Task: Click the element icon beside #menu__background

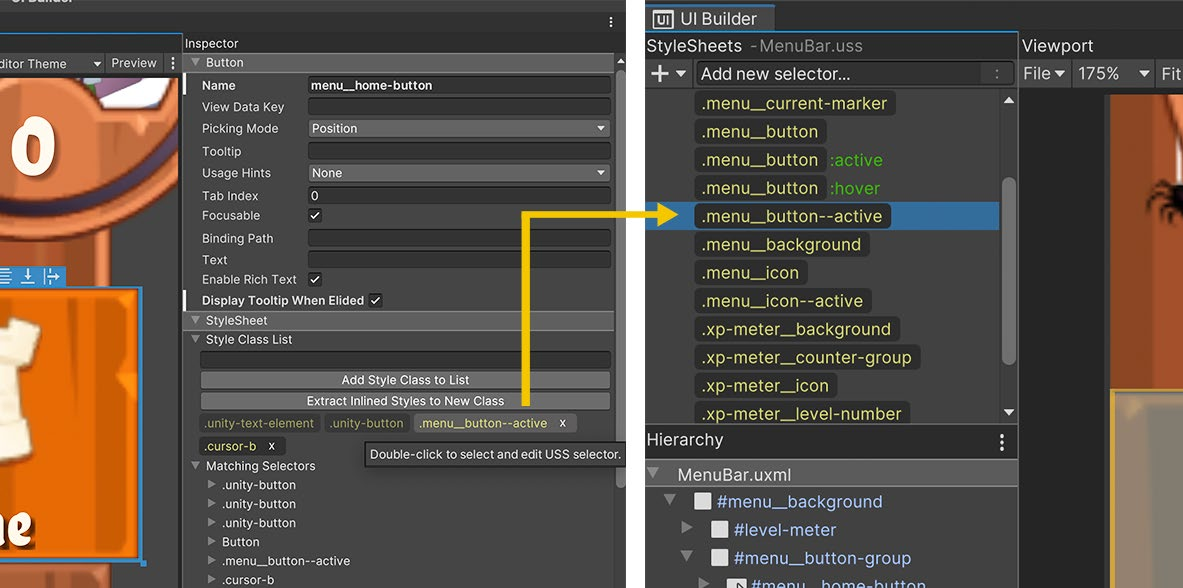Action: (702, 501)
